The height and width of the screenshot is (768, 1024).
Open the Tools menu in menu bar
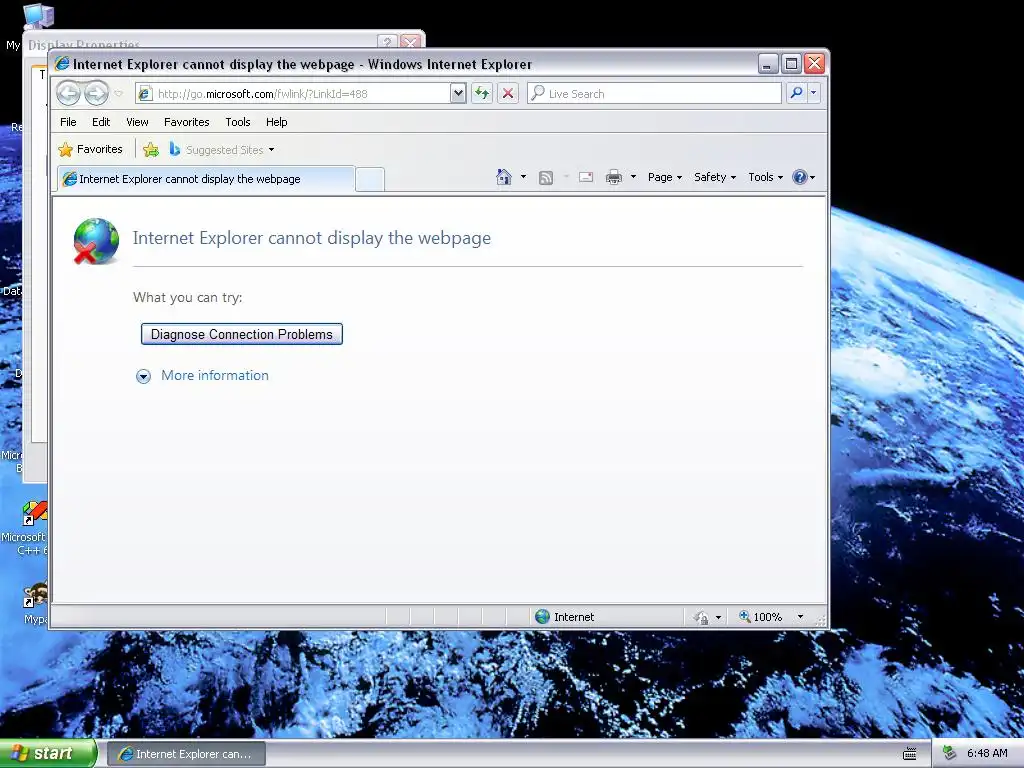[238, 122]
